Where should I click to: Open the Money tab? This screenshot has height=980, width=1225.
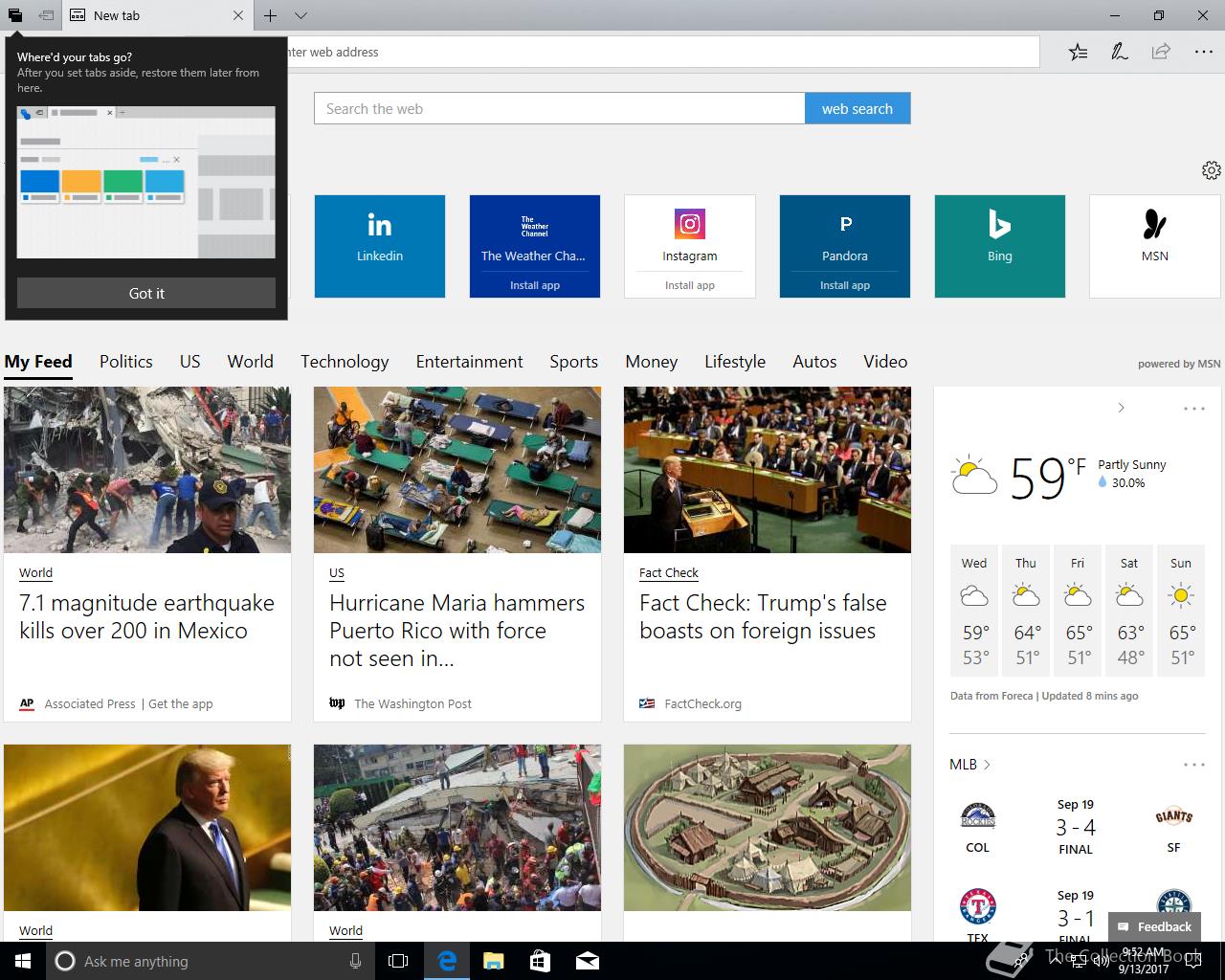tap(652, 362)
